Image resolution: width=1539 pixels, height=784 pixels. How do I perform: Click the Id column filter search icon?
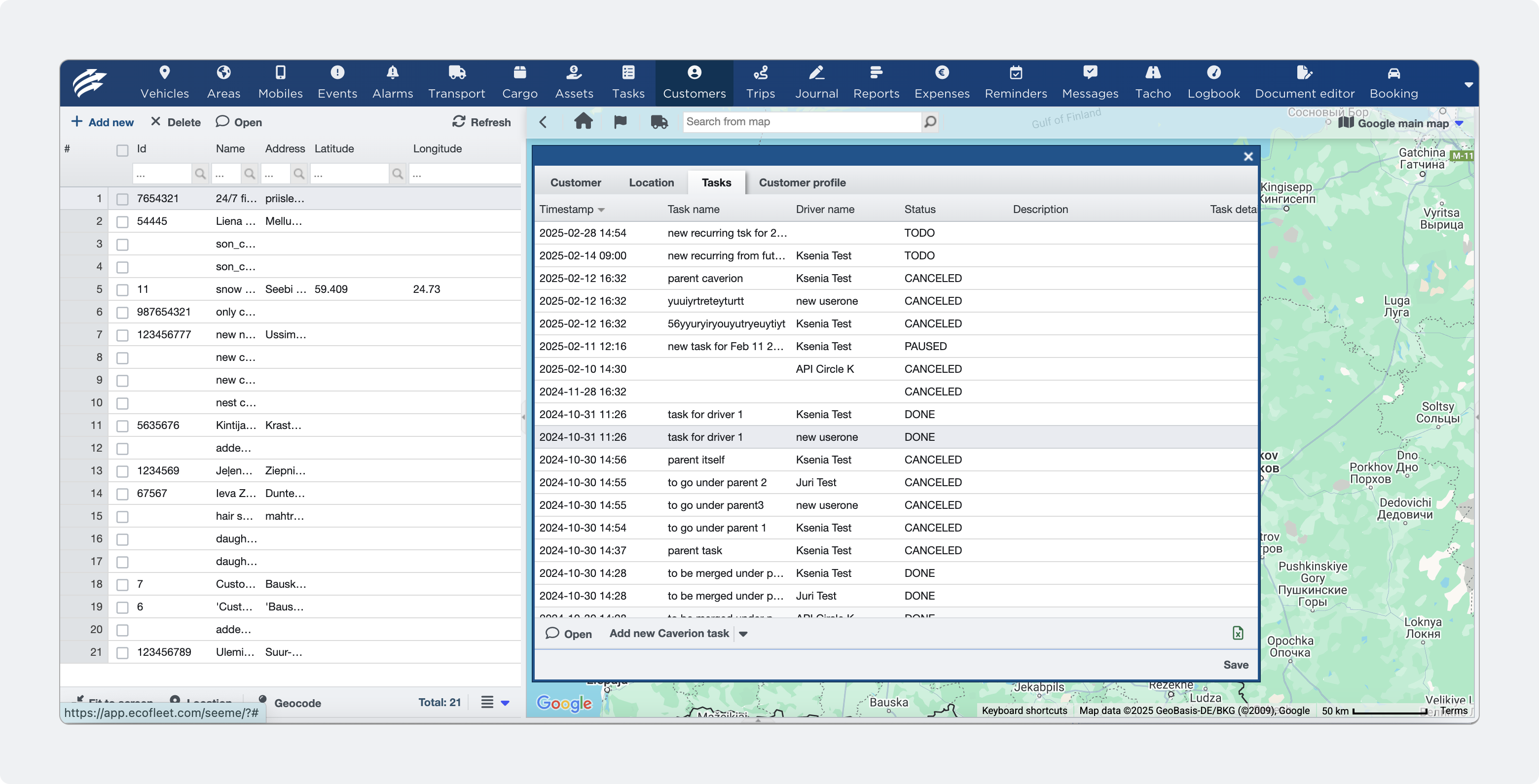pos(200,174)
